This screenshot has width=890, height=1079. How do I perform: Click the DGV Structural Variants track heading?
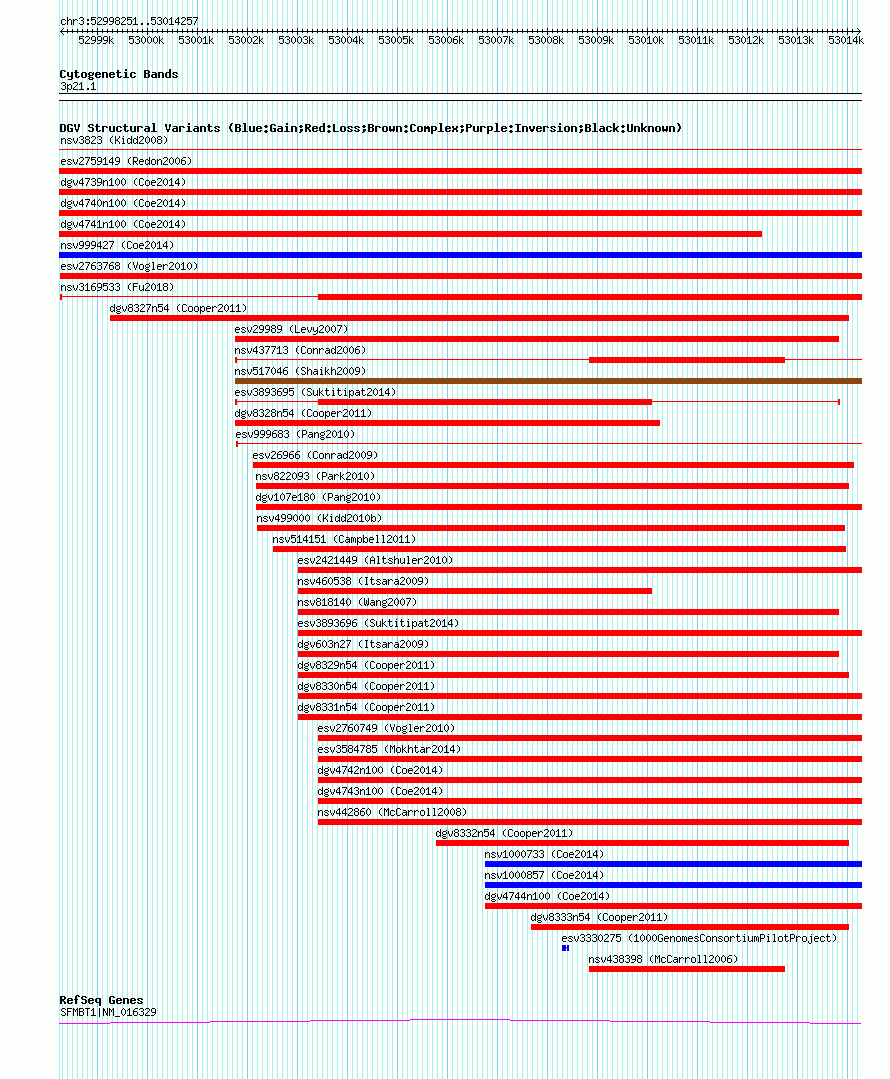coord(370,128)
